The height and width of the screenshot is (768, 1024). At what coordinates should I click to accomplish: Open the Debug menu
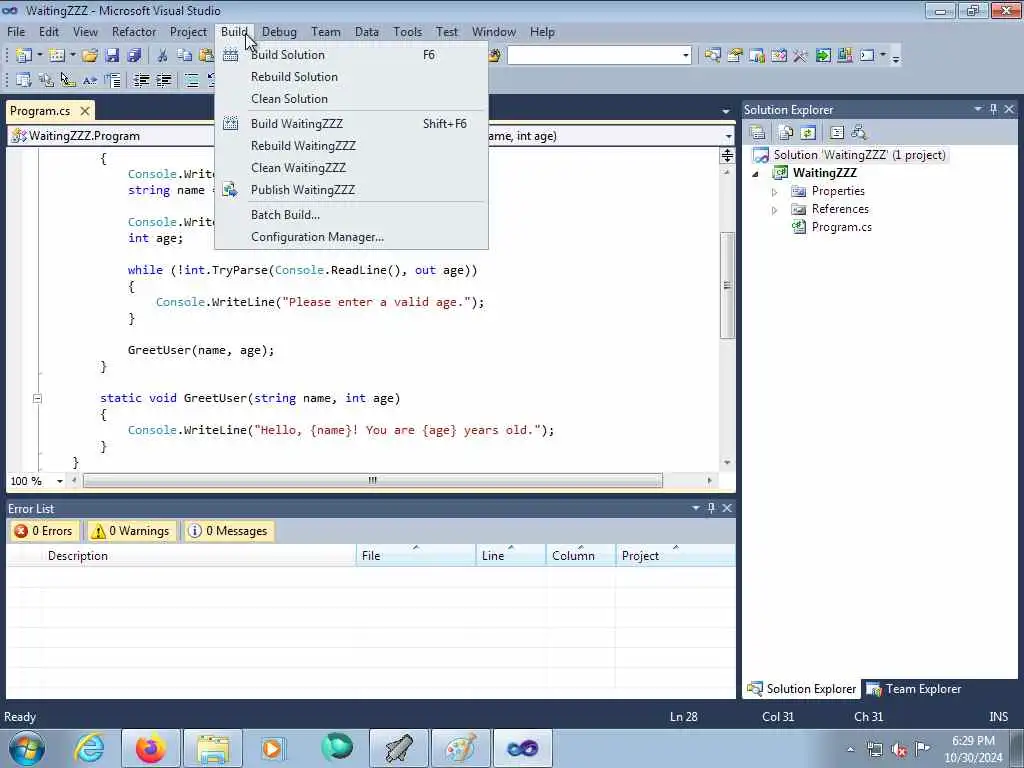[279, 32]
